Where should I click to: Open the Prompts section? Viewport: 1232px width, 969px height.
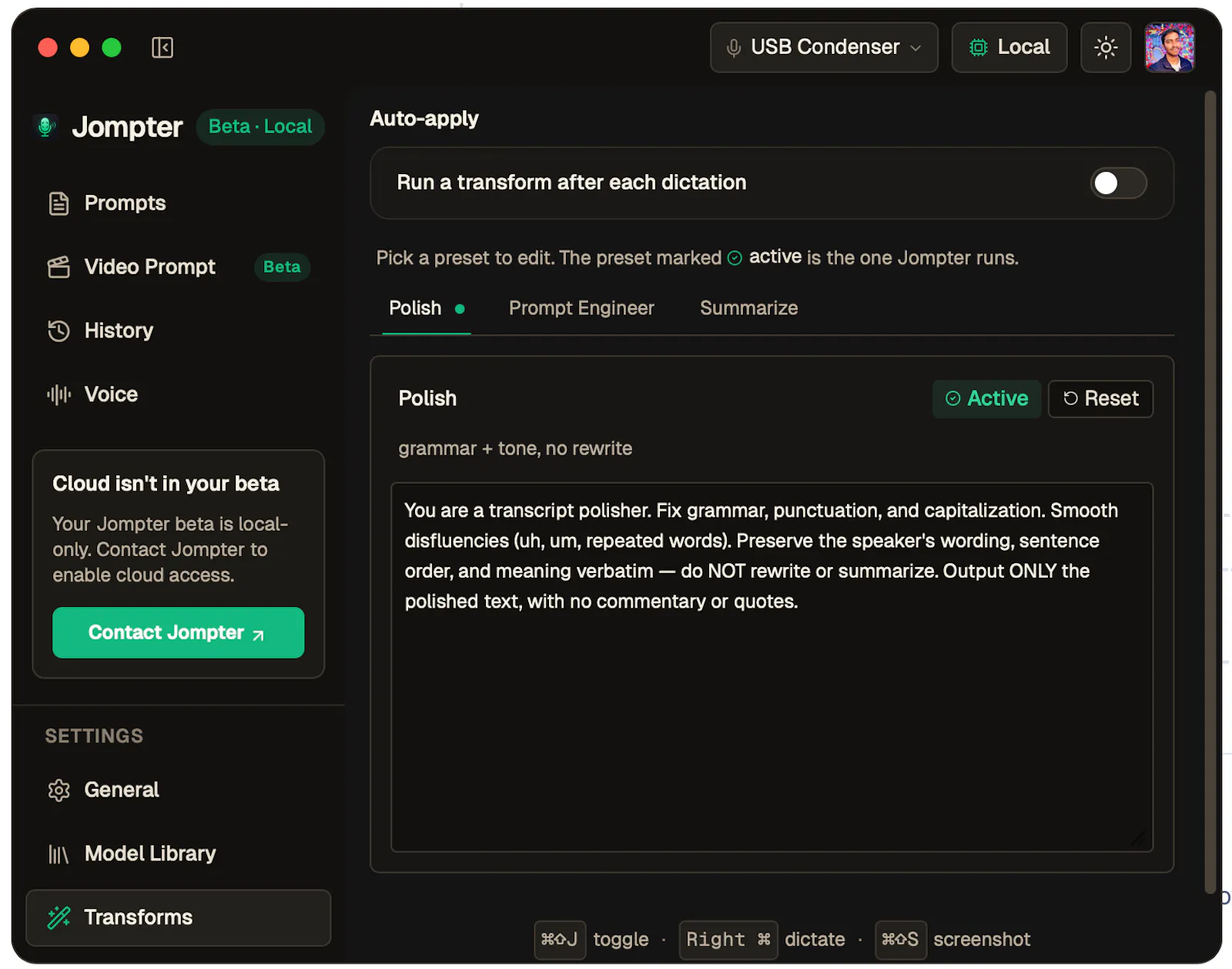(179, 203)
